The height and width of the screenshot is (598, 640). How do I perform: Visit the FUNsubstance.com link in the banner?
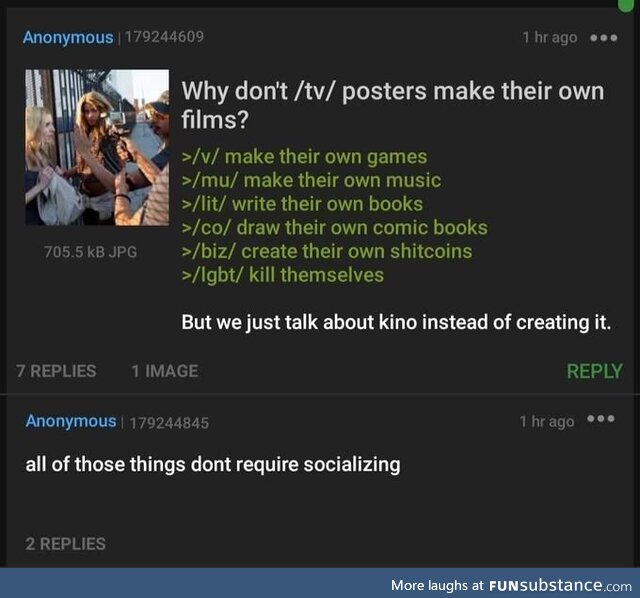pyautogui.click(x=560, y=586)
